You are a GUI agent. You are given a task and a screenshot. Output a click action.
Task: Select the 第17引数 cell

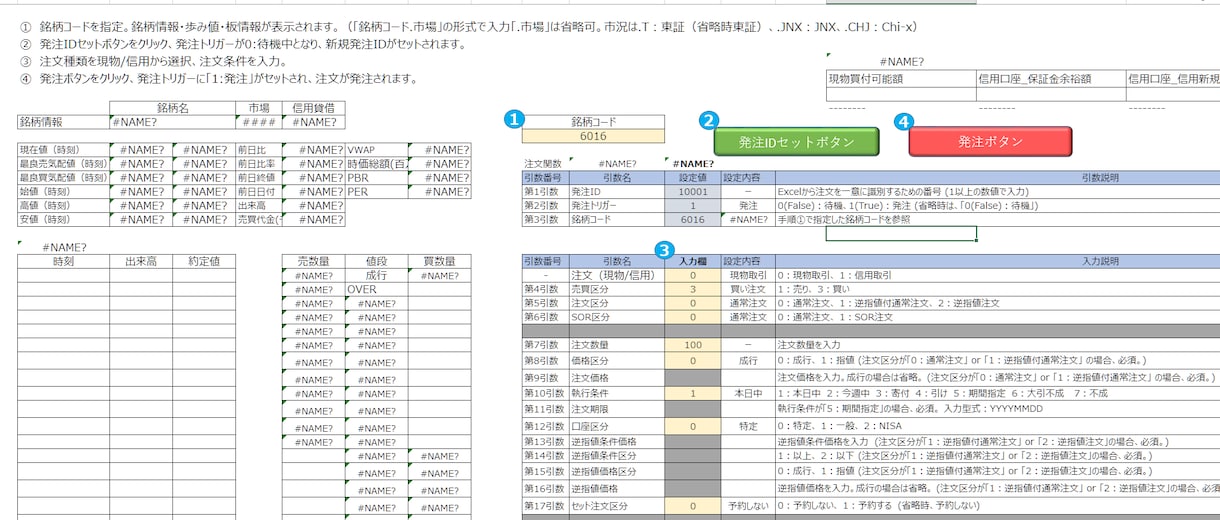tap(543, 506)
